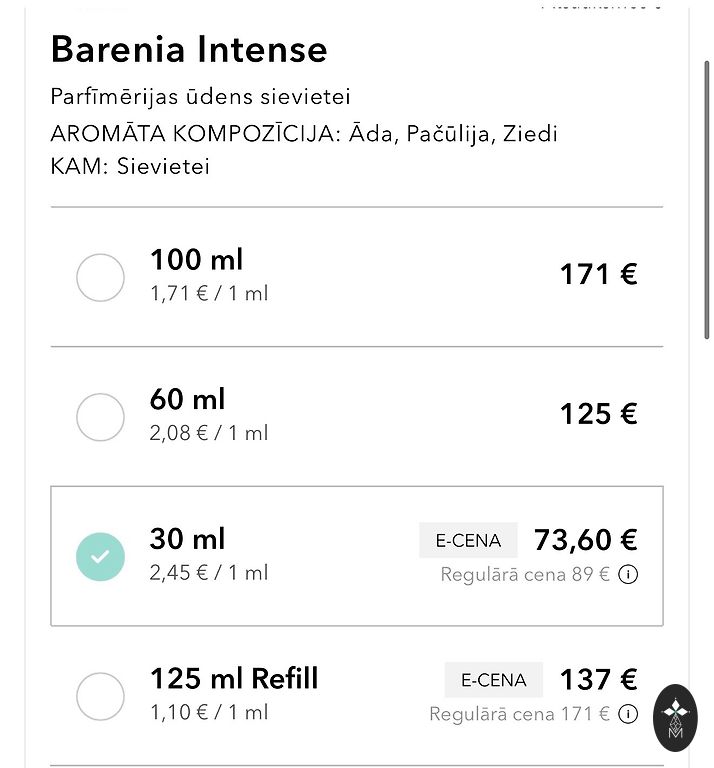This screenshot has height=768, width=714.
Task: Click the 171 € price for 100 ml
Action: pos(598,274)
